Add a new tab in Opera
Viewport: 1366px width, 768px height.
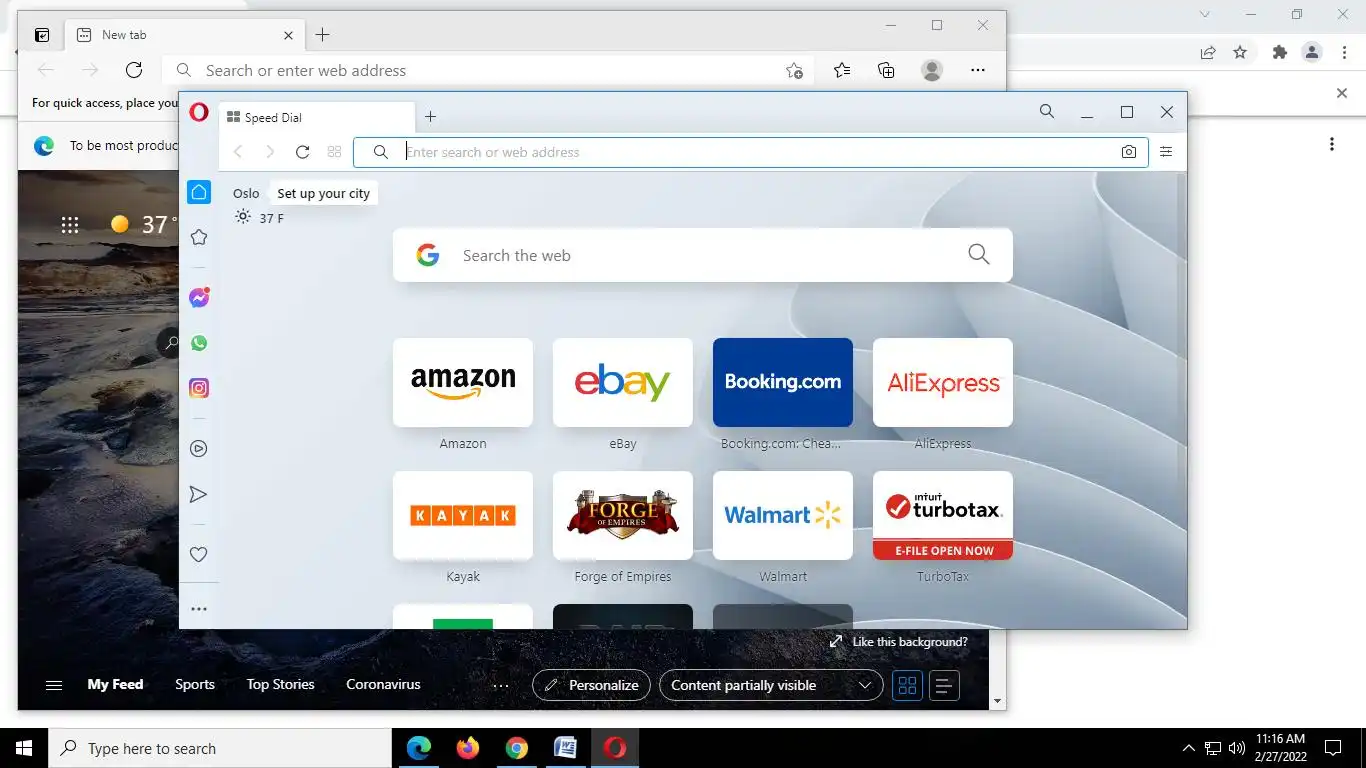click(430, 117)
